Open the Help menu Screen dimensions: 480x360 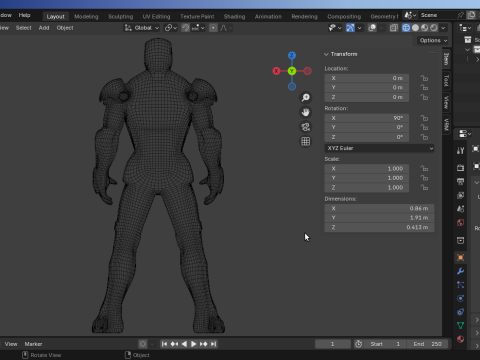[24, 15]
